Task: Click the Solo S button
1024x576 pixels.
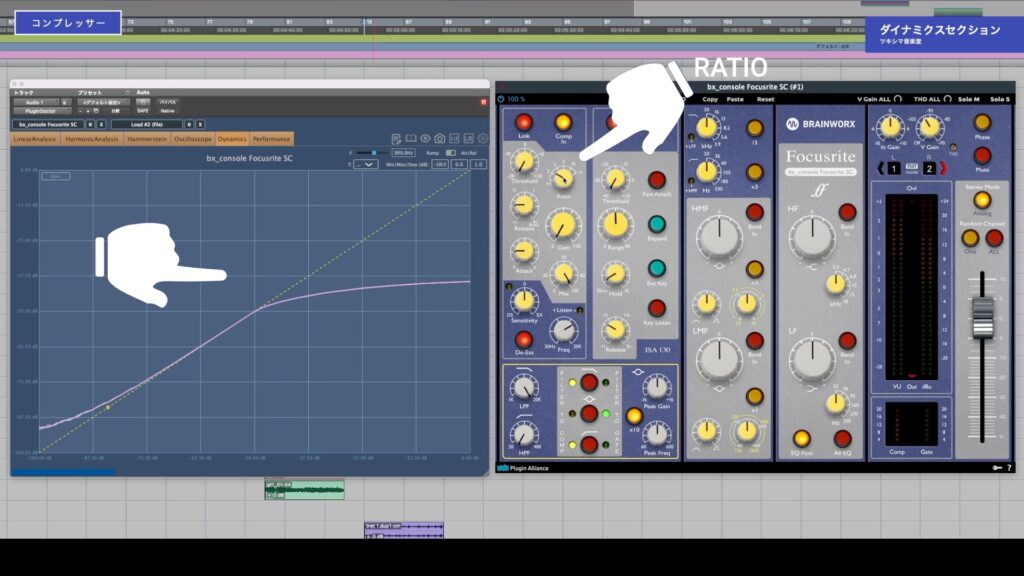Action: 1000,99
